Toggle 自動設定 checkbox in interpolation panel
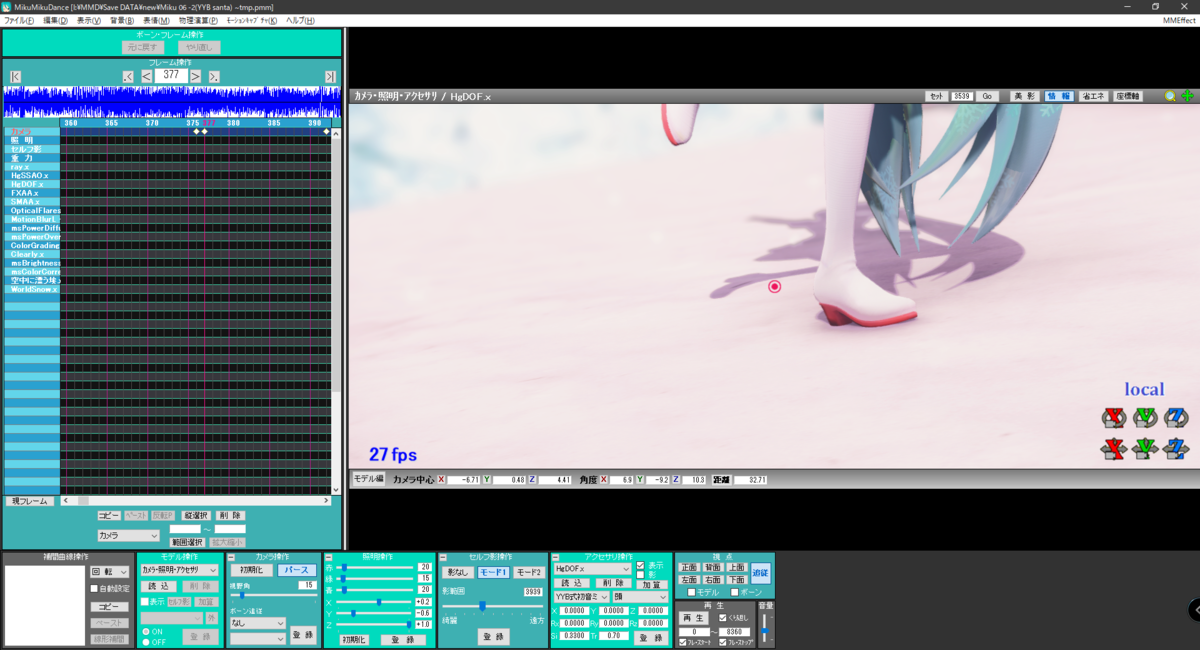1200x650 pixels. [x=94, y=588]
